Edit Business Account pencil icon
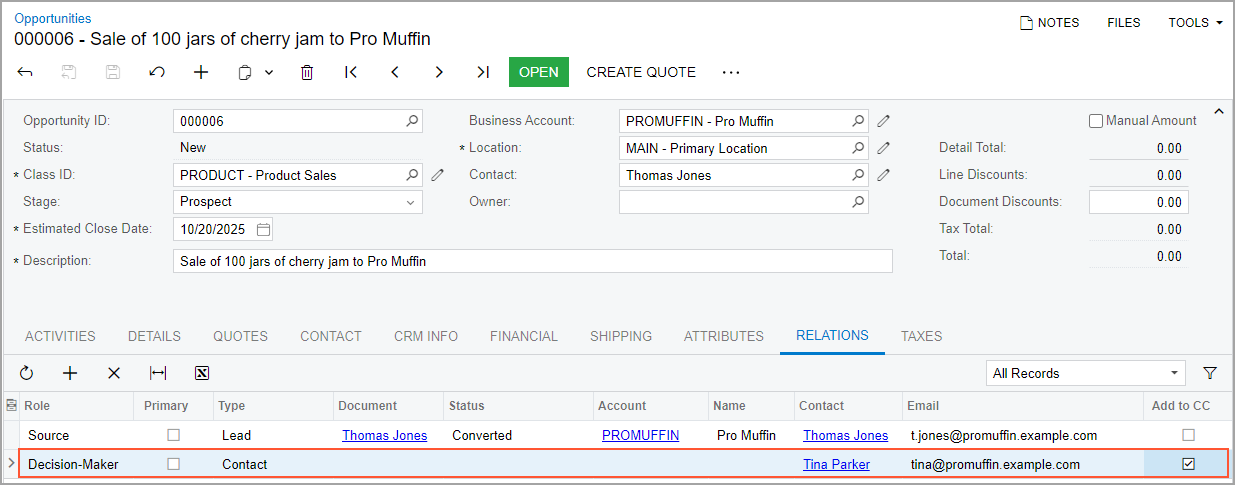 pos(883,121)
